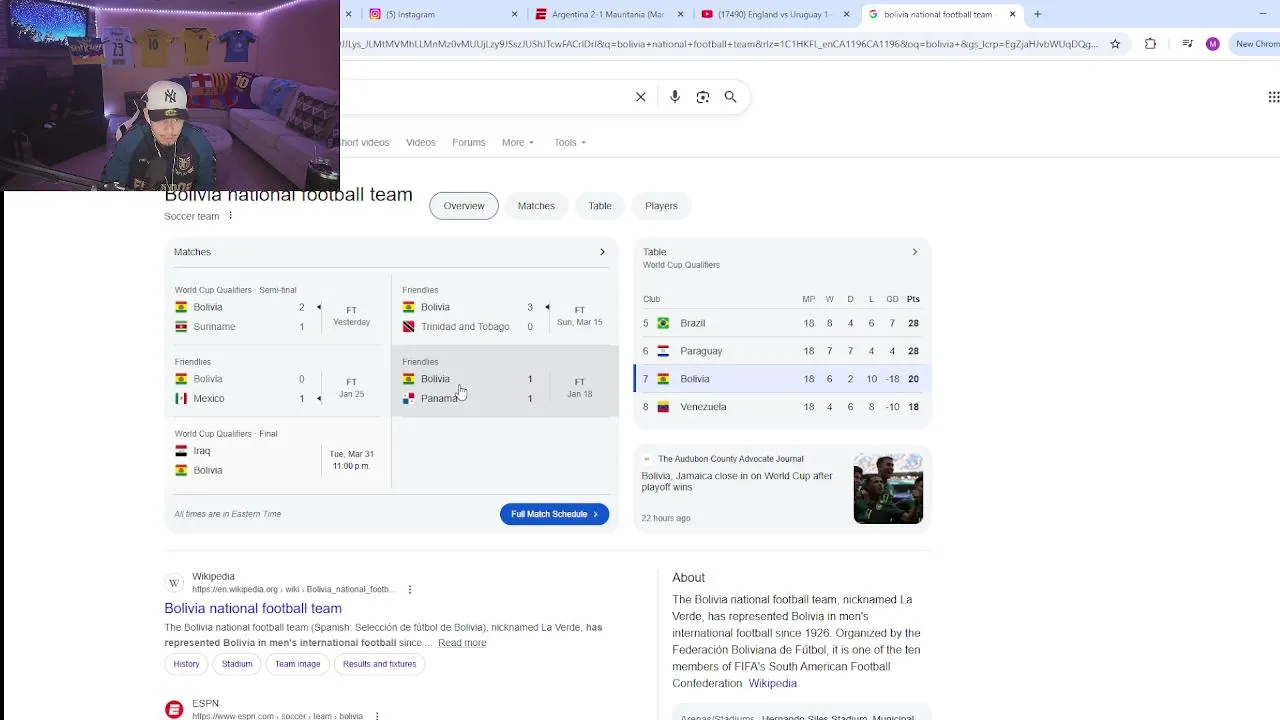Click the Suriname flag icon
The width and height of the screenshot is (1280, 720).
pyautogui.click(x=181, y=327)
